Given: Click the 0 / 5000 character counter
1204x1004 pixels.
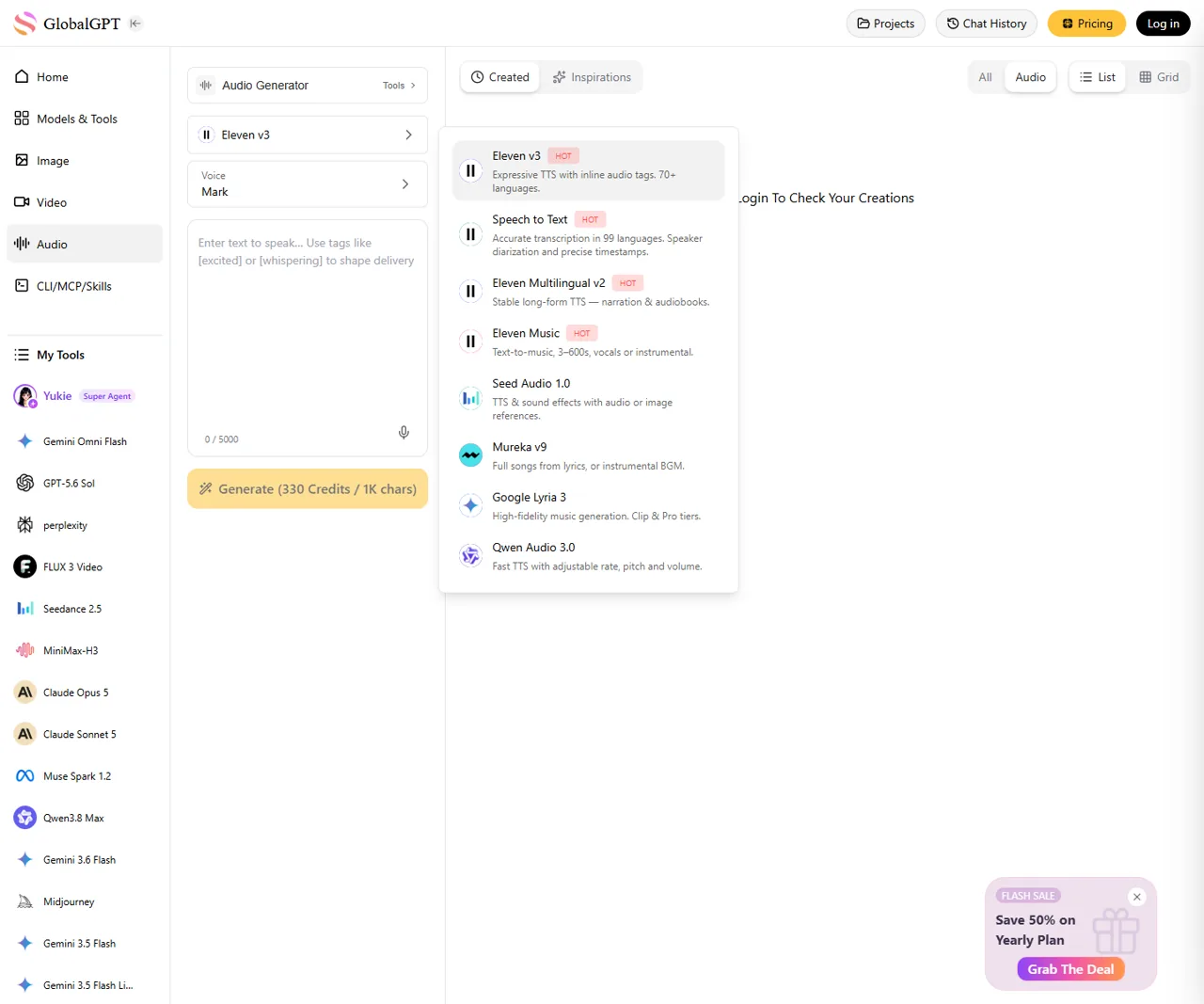Looking at the screenshot, I should [x=221, y=439].
